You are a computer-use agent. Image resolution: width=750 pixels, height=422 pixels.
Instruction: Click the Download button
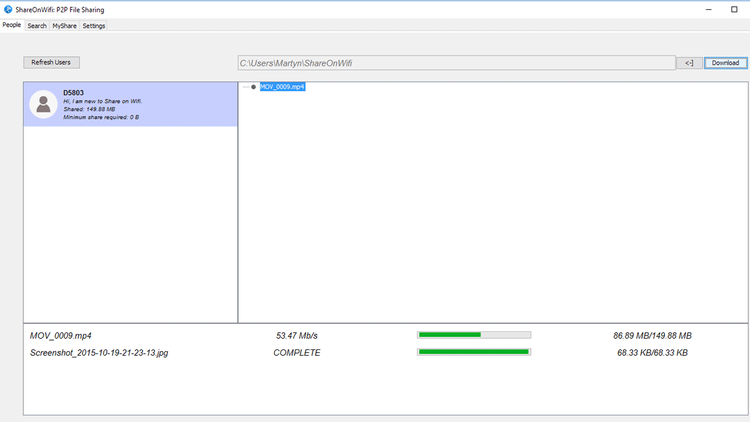coord(725,63)
